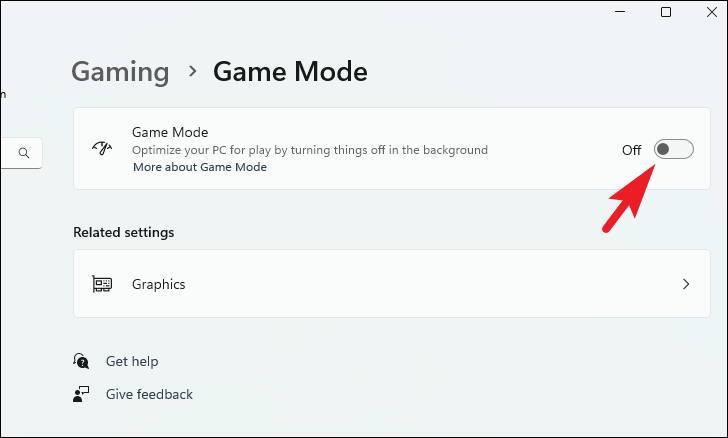The height and width of the screenshot is (438, 728).
Task: Open the More about Game Mode link
Action: (x=200, y=167)
